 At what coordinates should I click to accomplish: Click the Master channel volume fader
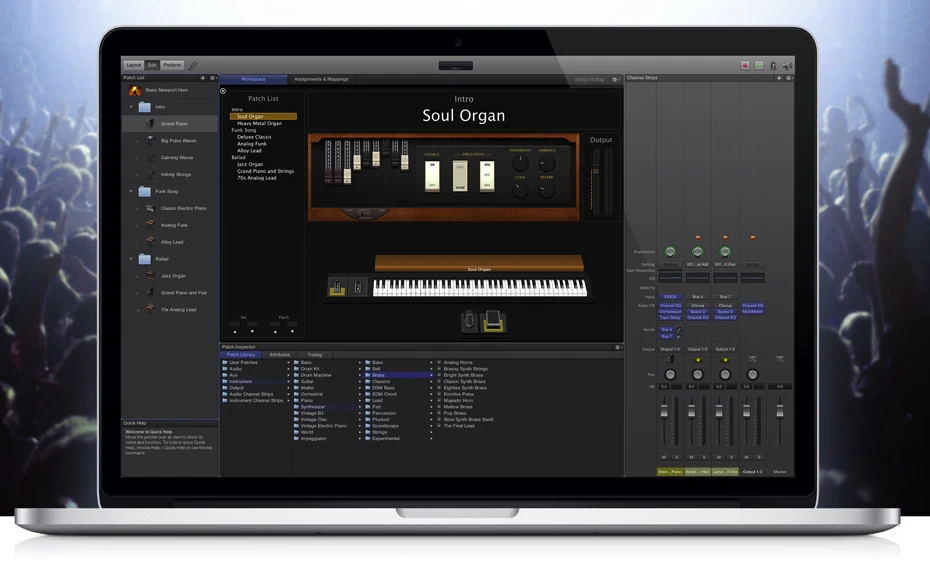(x=780, y=411)
